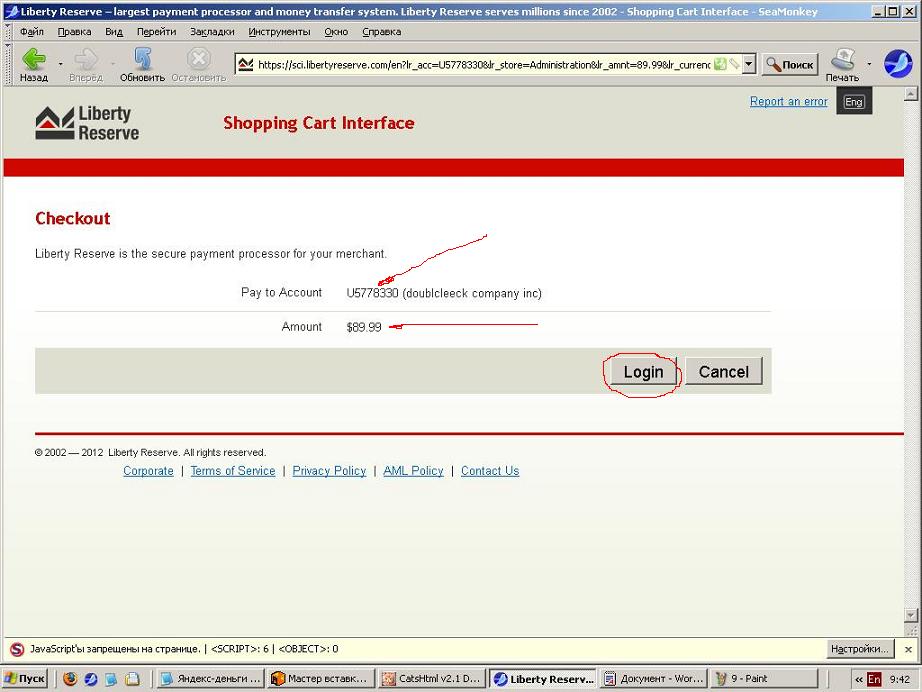The height and width of the screenshot is (692, 922).
Task: Click the Checkout heading
Action: click(73, 218)
